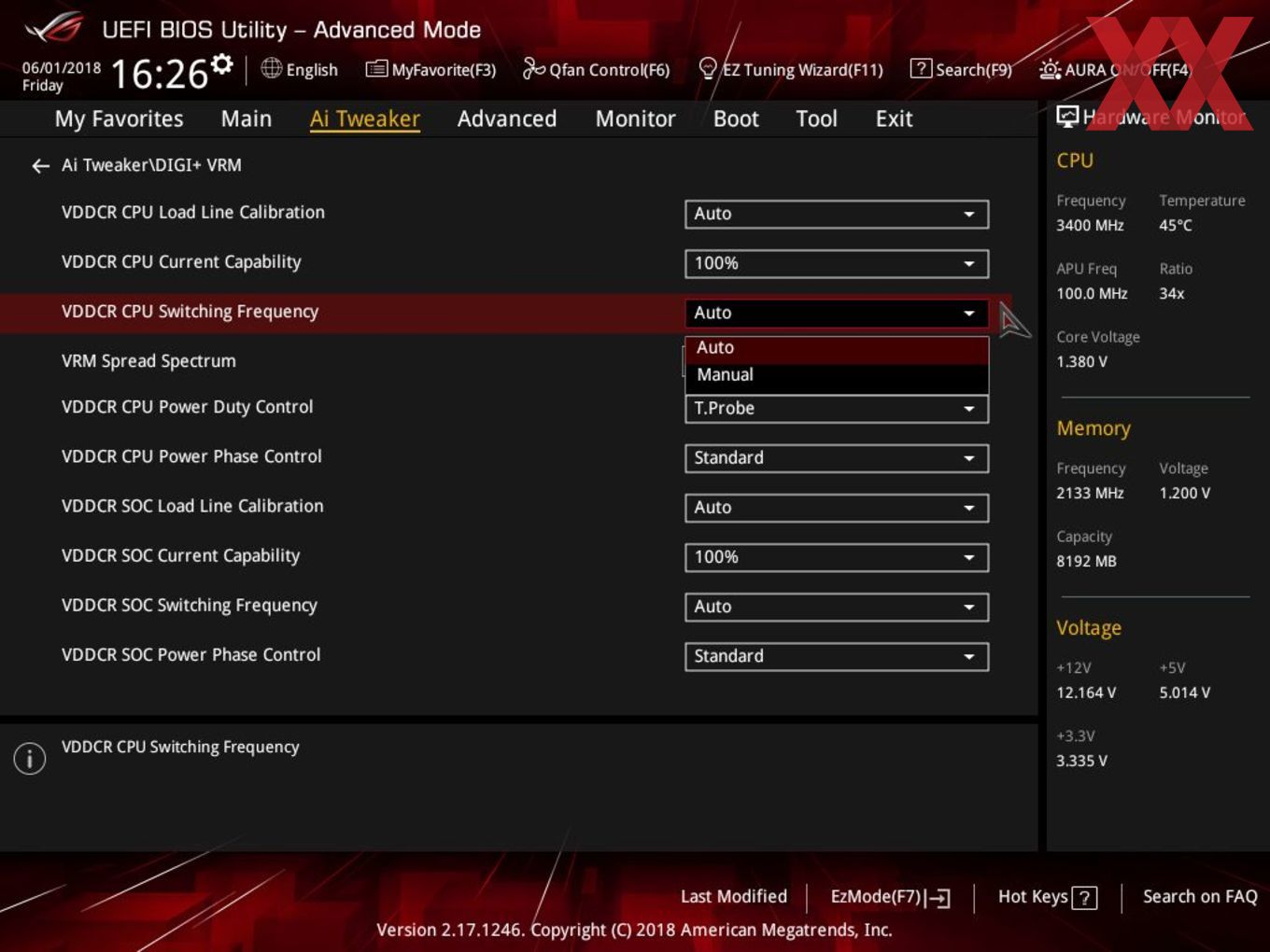Image resolution: width=1270 pixels, height=952 pixels.
Task: Select VDDCR SOC Switching Frequency label
Action: 190,605
